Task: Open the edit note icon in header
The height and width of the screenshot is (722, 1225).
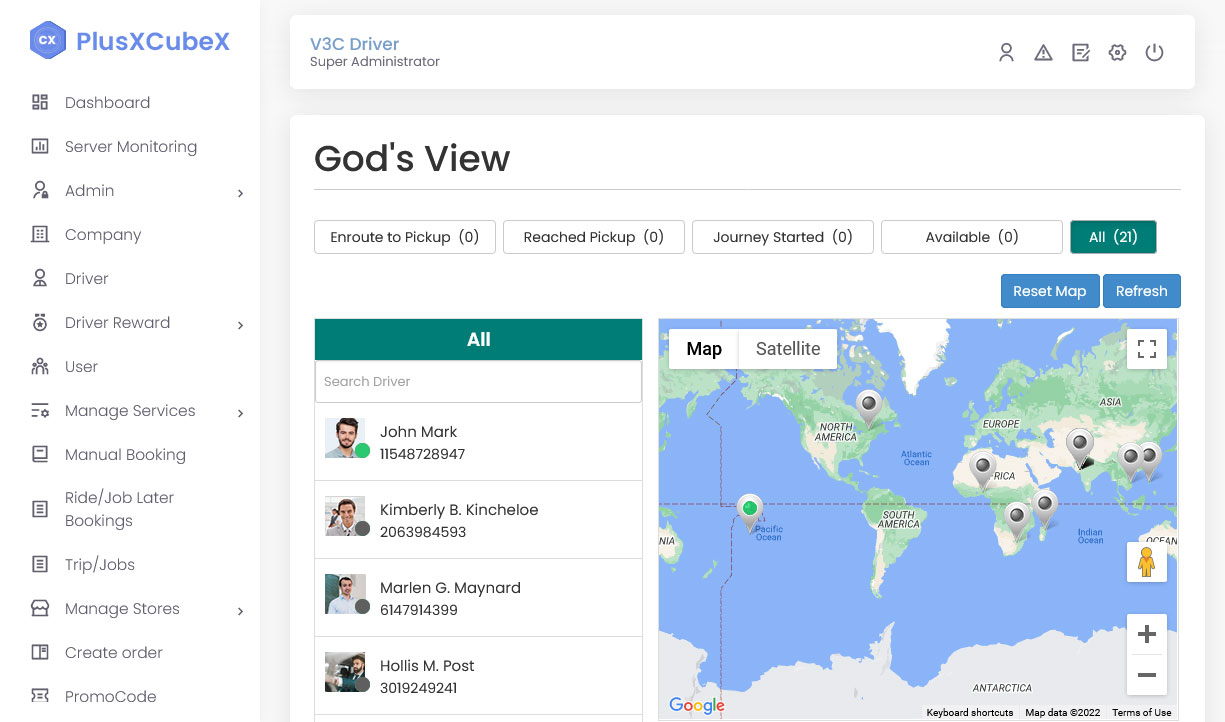Action: [1081, 53]
